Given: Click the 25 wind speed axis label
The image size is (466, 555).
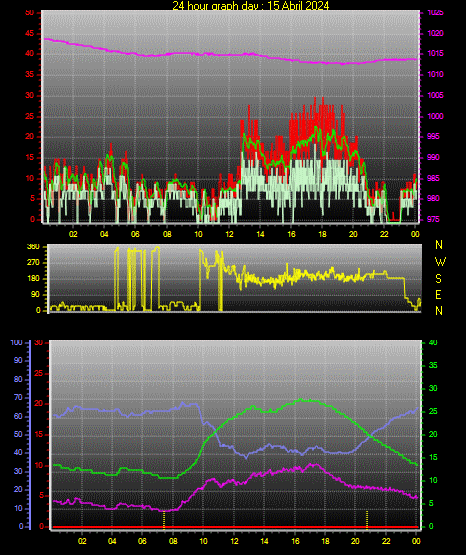Looking at the screenshot, I should tap(29, 116).
